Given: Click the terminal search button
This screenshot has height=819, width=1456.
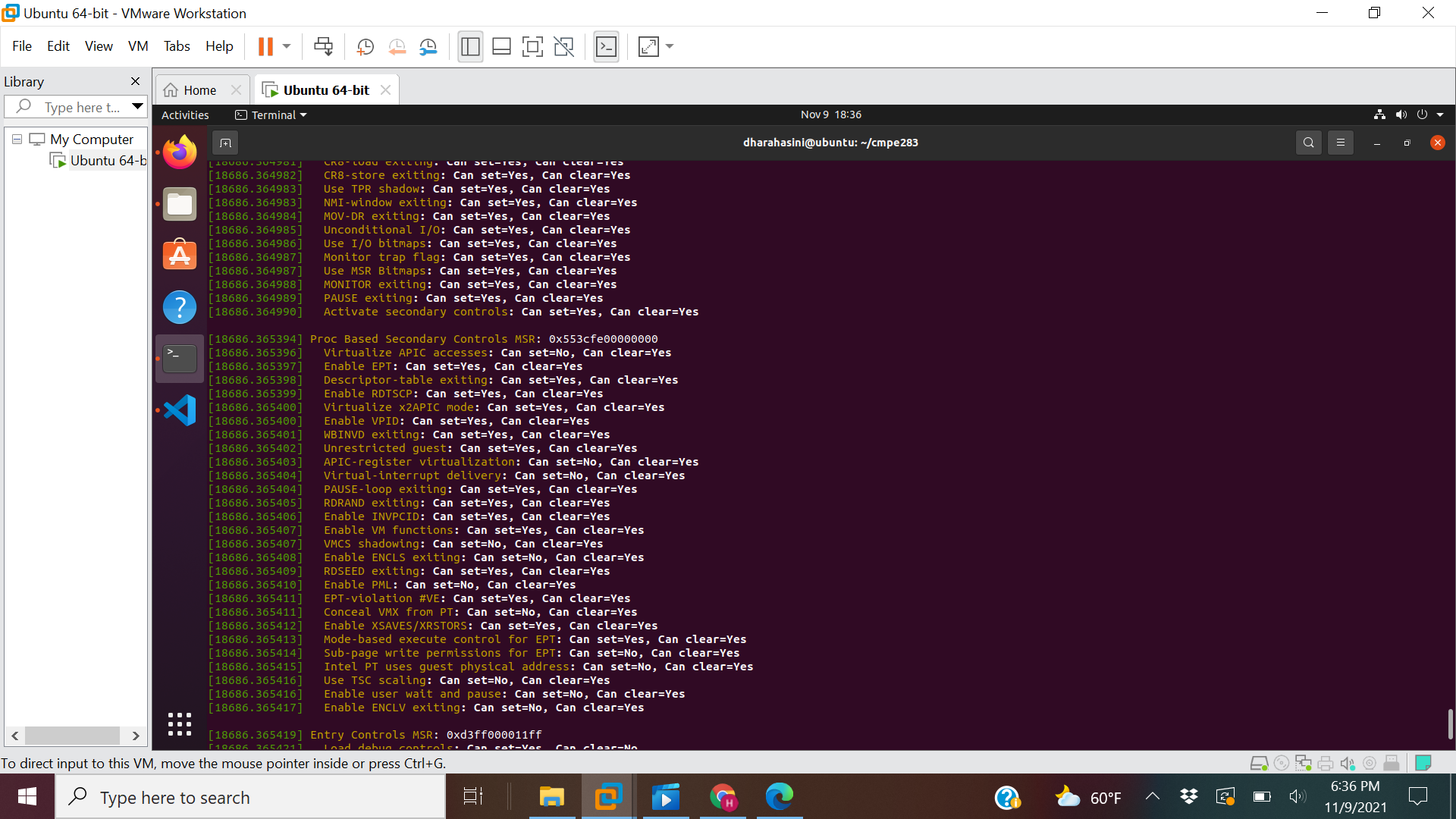Looking at the screenshot, I should [1308, 143].
